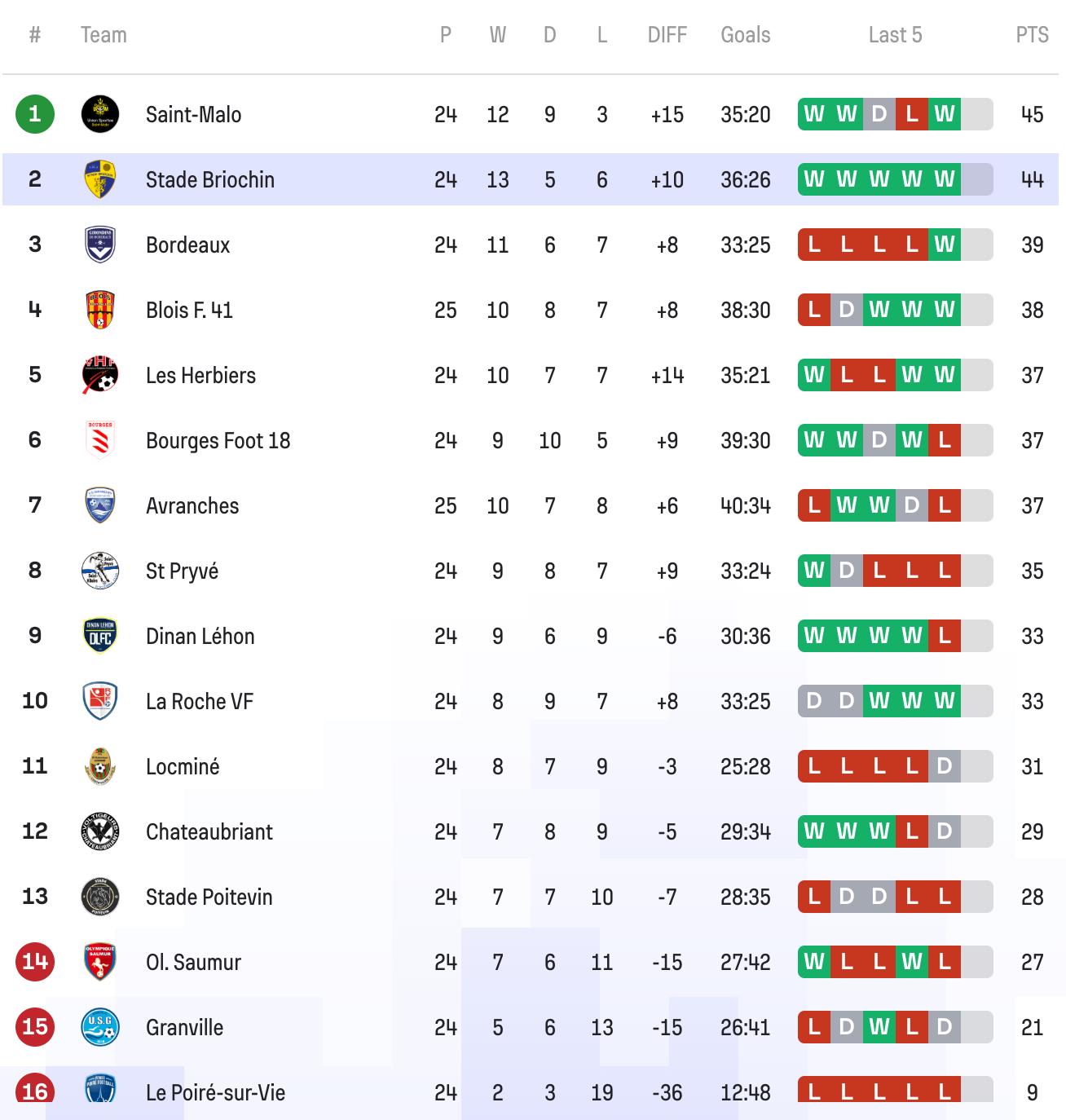This screenshot has height=1120, width=1066.
Task: Select the Blois F. 41 crest
Action: pyautogui.click(x=100, y=310)
